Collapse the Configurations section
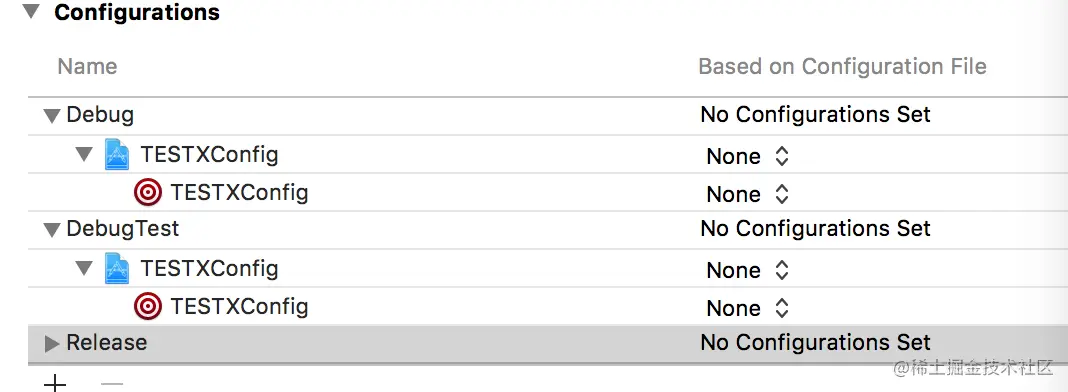This screenshot has width=1068, height=392. (31, 12)
